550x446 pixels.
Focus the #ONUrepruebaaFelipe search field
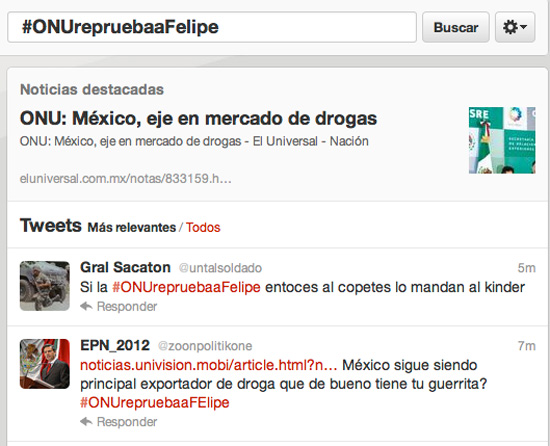click(x=212, y=27)
